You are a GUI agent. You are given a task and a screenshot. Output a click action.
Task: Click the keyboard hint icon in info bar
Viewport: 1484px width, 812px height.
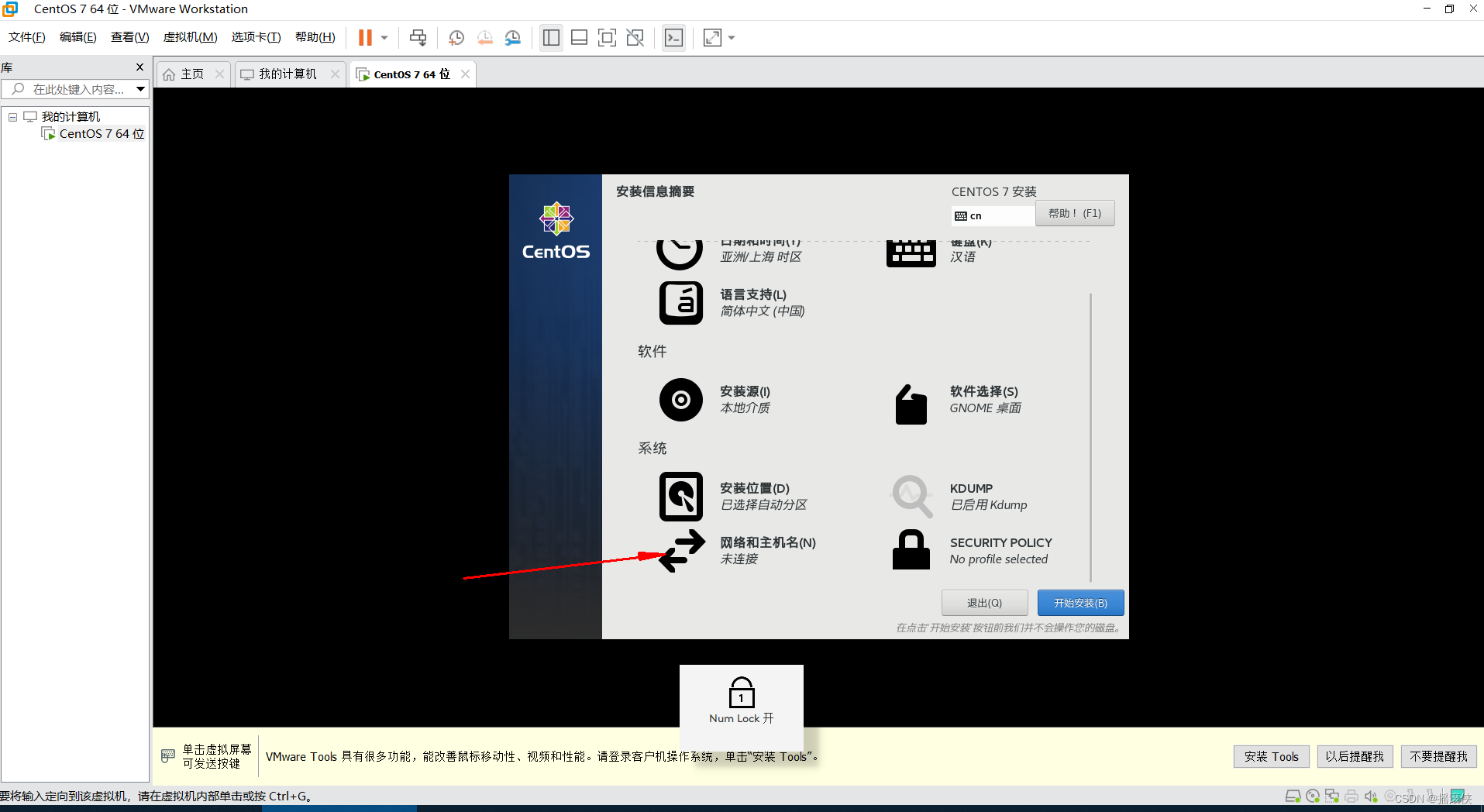click(167, 756)
